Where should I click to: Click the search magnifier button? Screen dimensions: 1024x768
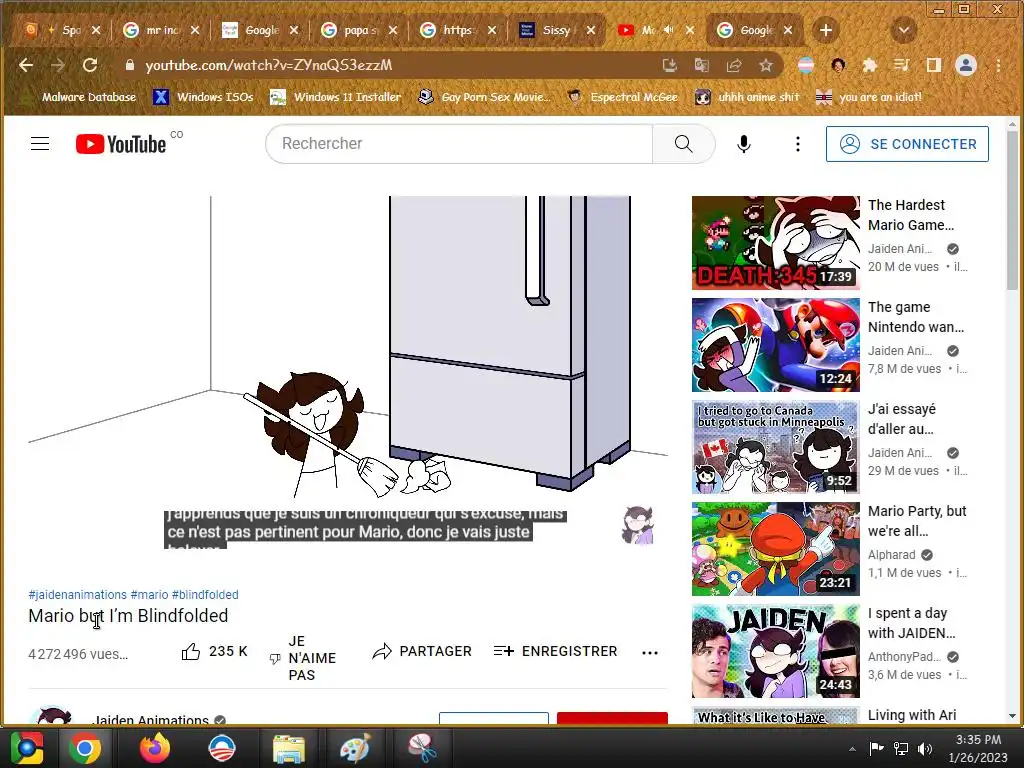(x=683, y=144)
